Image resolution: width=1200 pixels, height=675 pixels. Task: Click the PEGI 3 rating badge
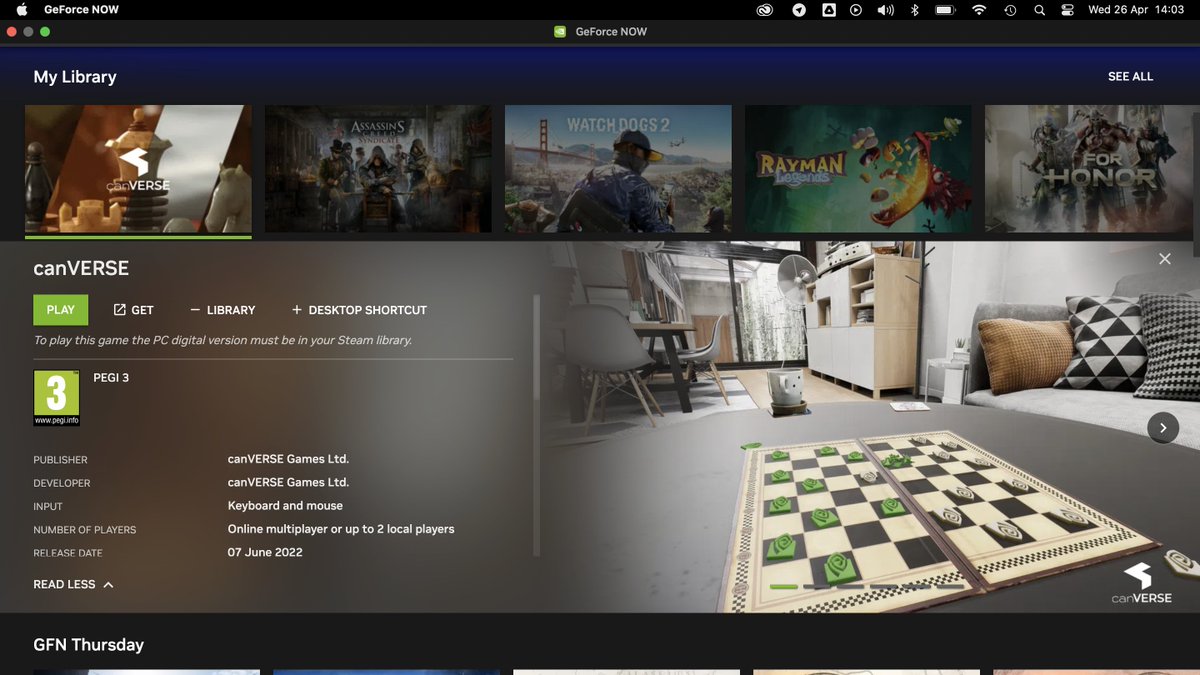[56, 398]
